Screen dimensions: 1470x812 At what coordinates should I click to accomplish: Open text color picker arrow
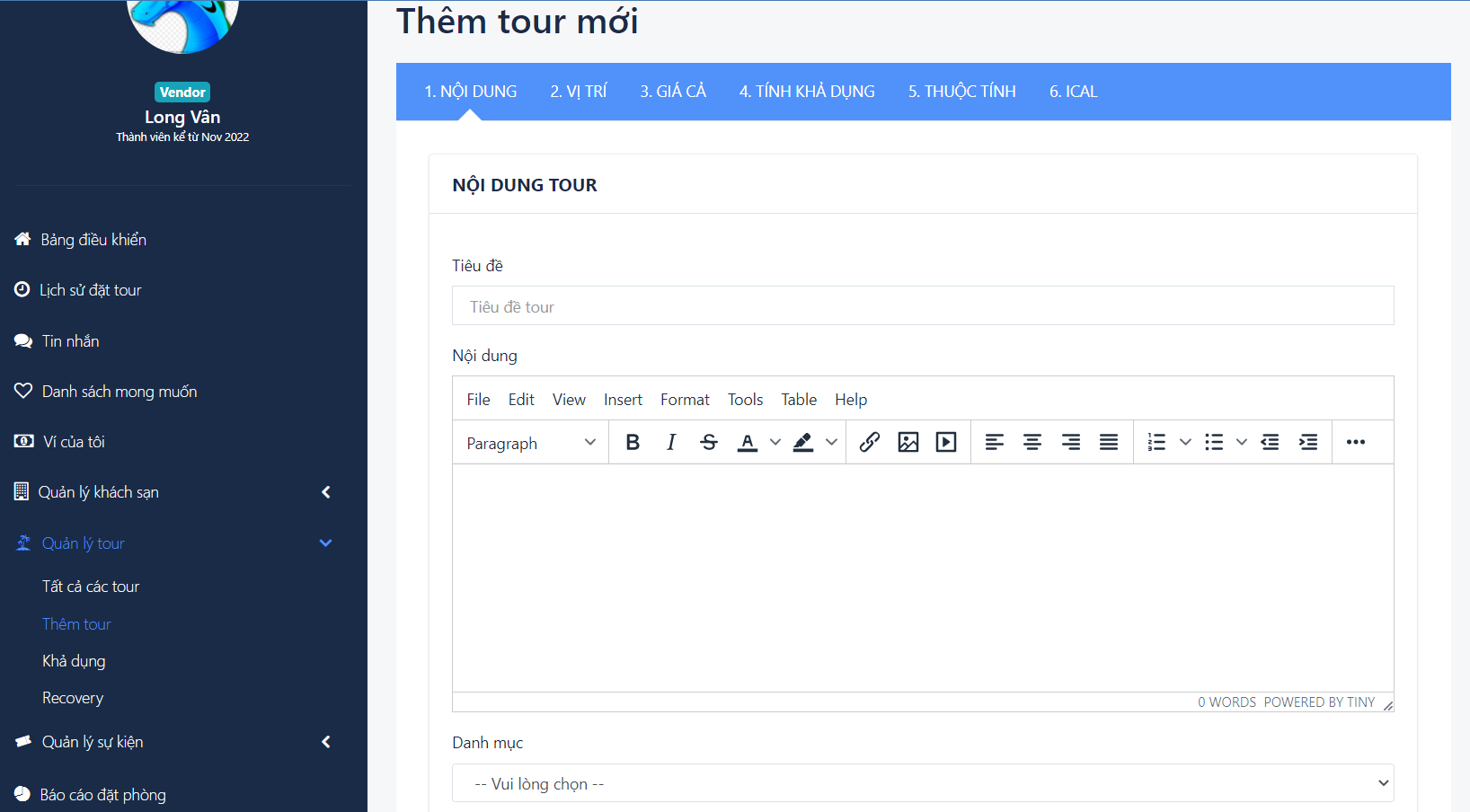(775, 442)
